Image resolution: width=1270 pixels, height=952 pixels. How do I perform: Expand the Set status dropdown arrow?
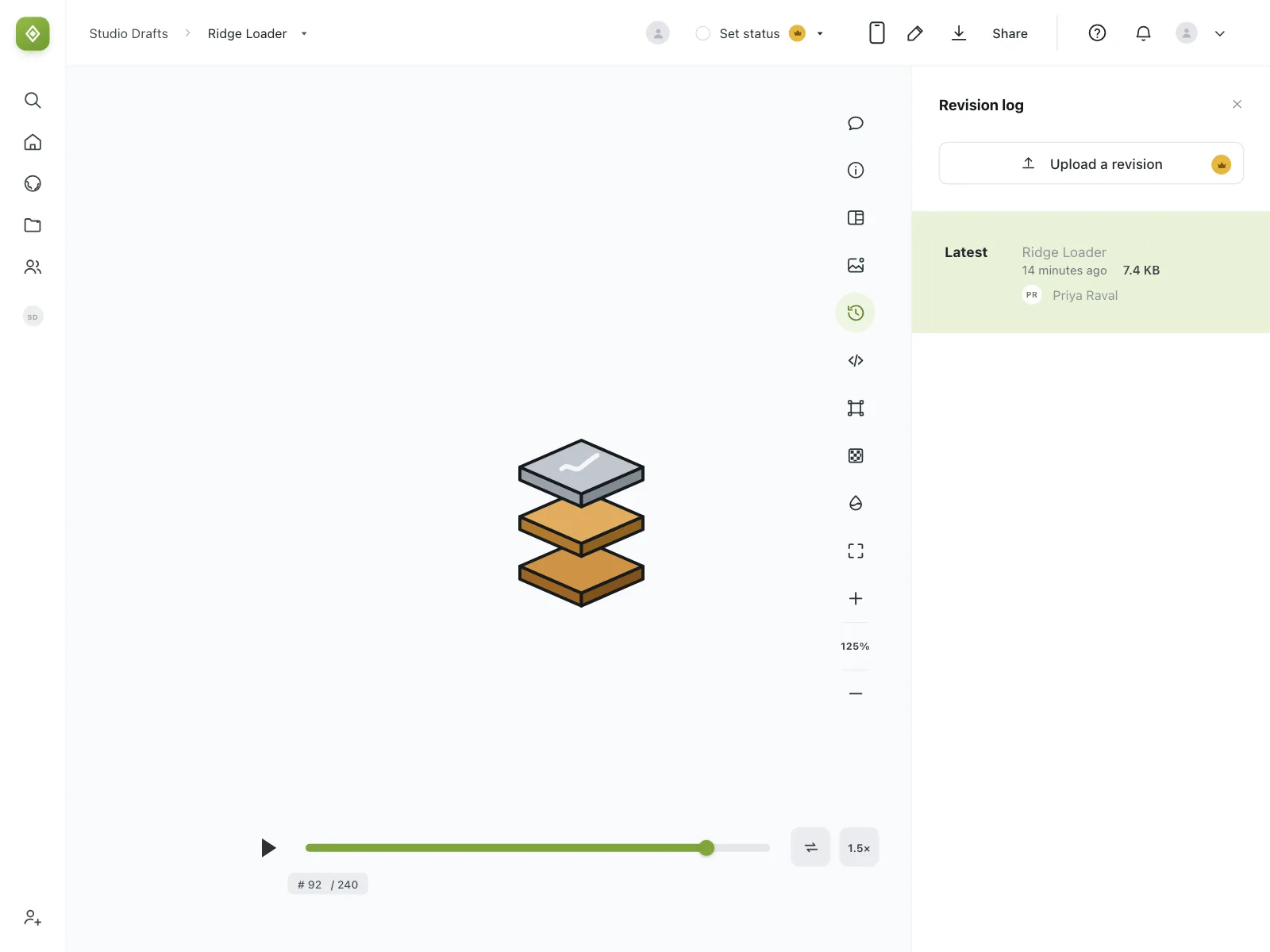click(820, 33)
